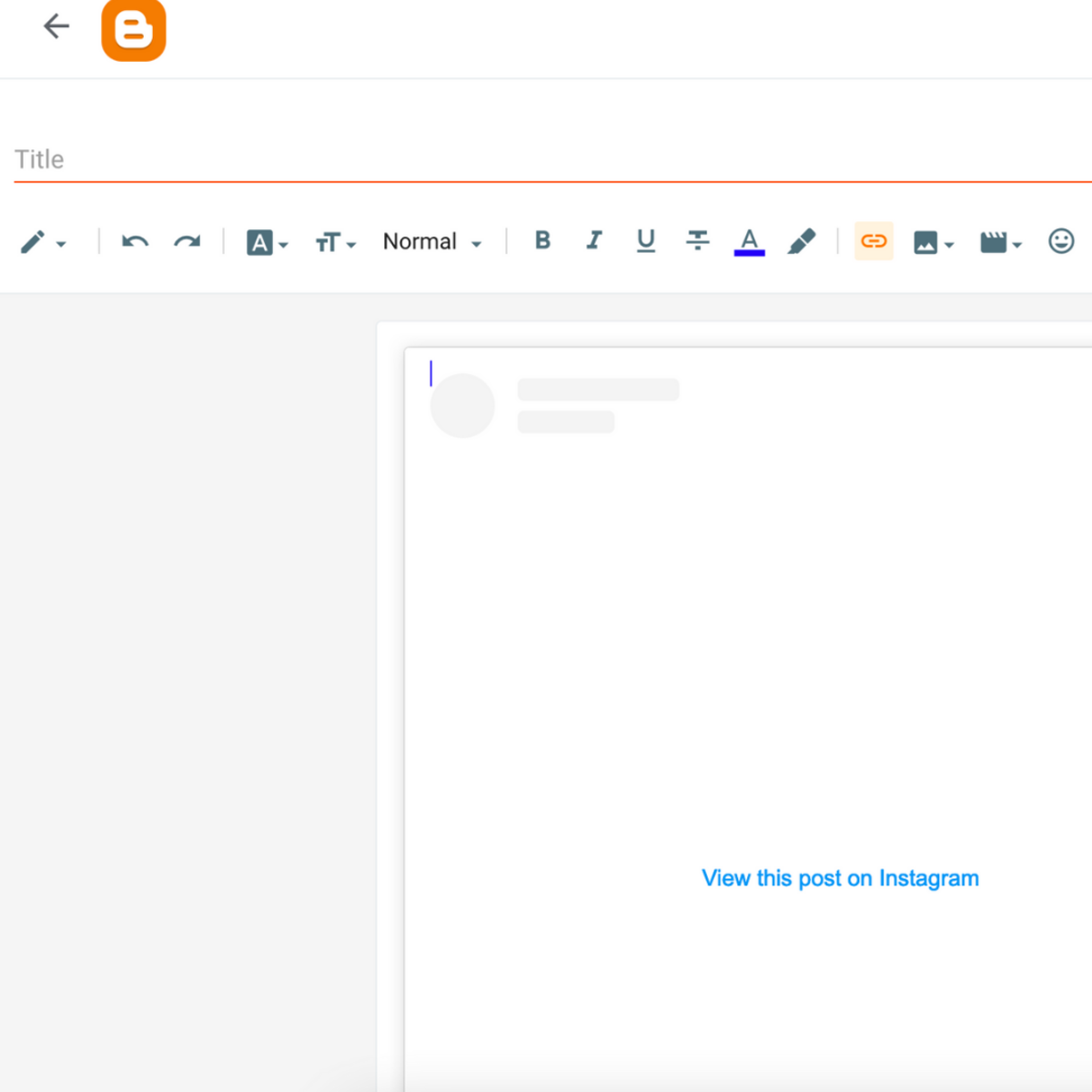Click the Undo icon

(135, 242)
